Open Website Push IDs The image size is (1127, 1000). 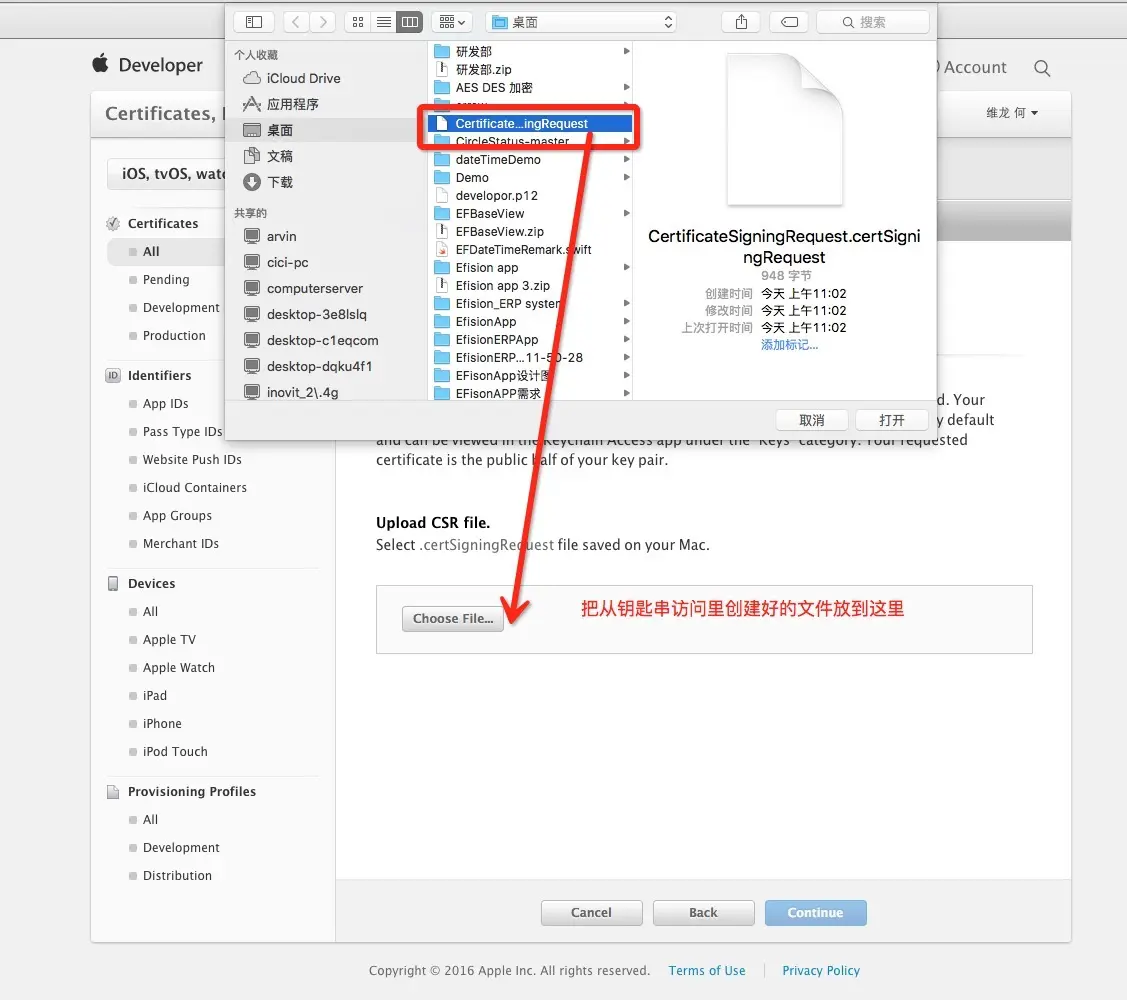(192, 459)
